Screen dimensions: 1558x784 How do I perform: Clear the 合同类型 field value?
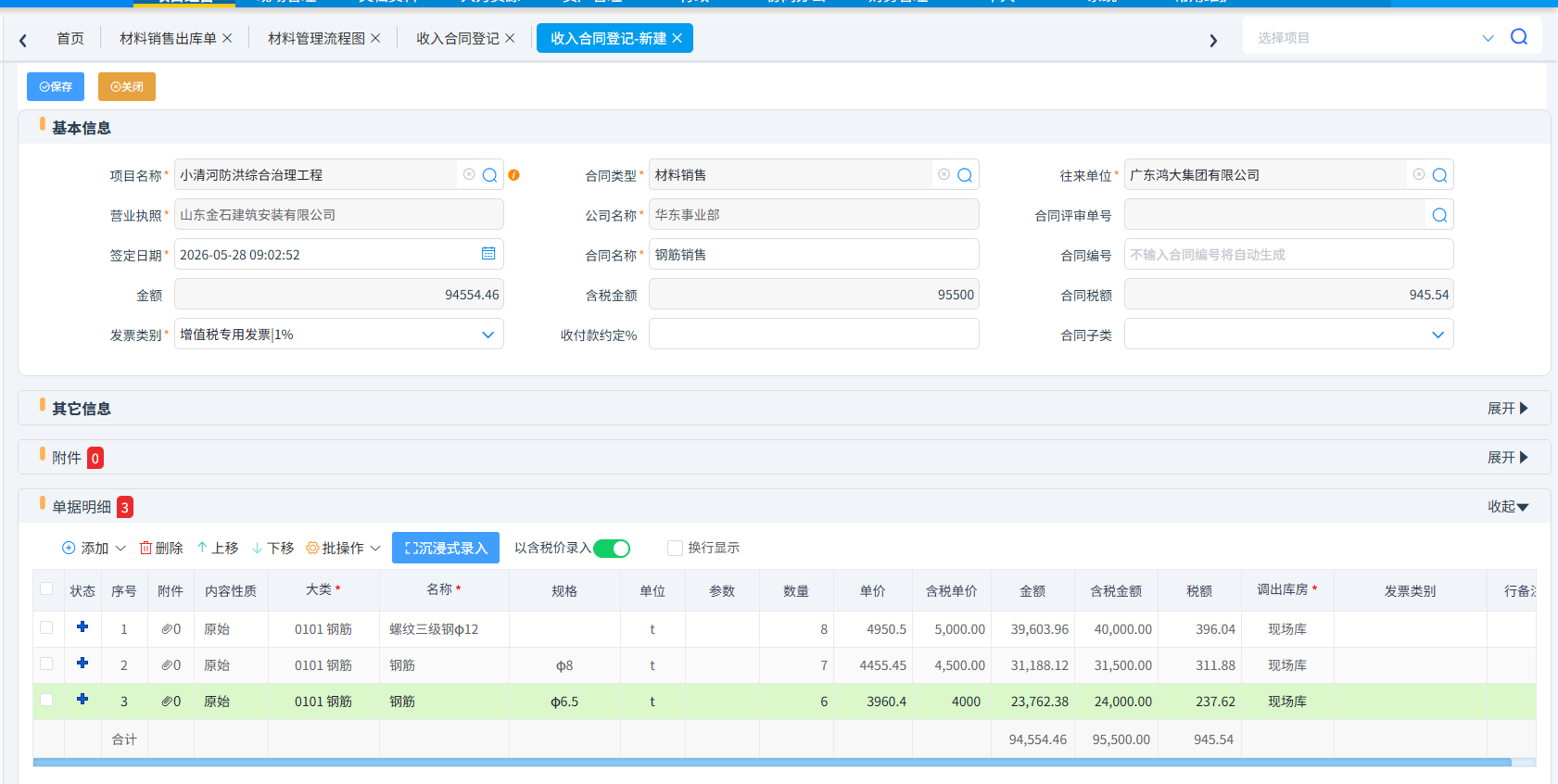pyautogui.click(x=944, y=174)
